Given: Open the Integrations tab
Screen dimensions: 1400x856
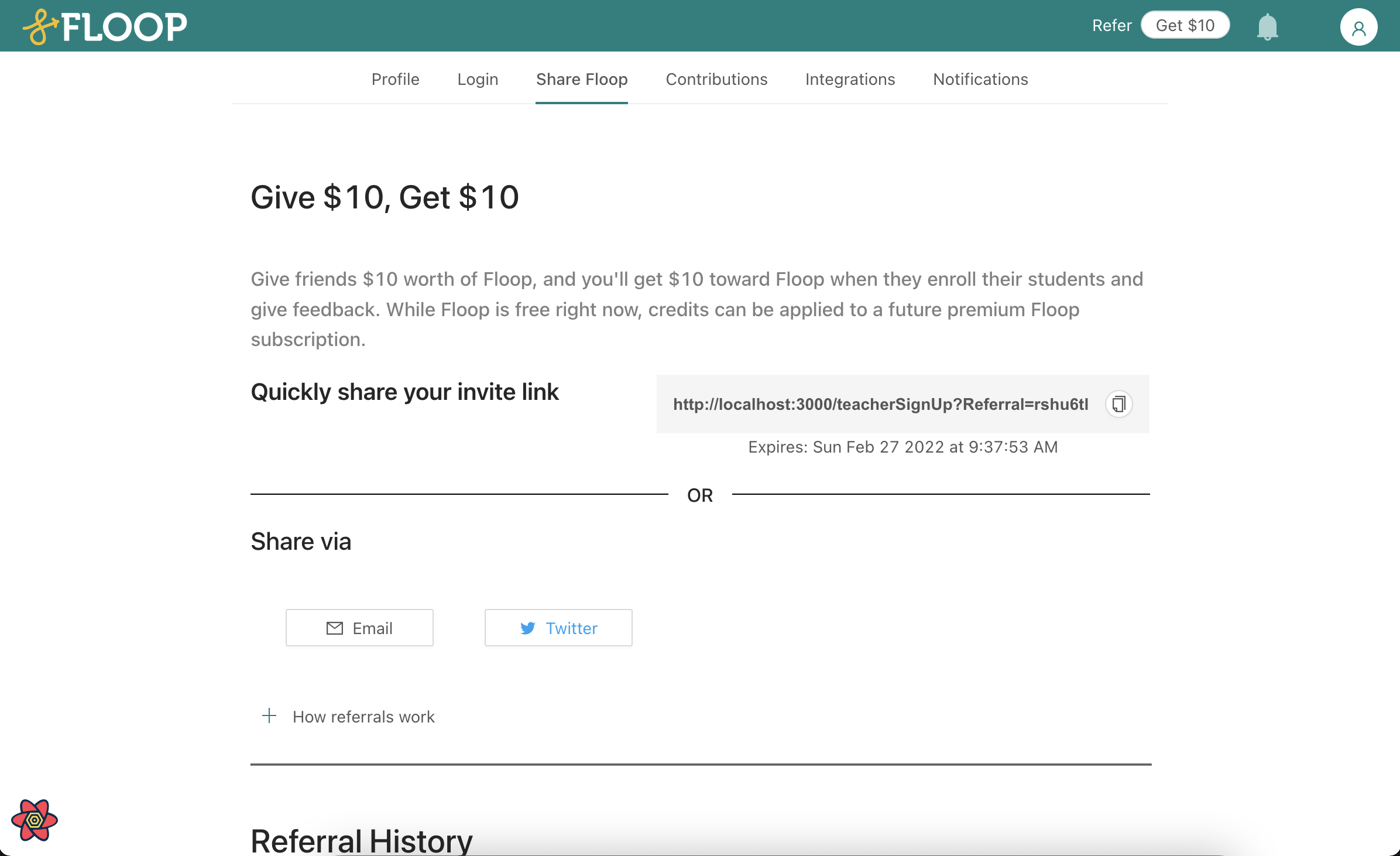Looking at the screenshot, I should click(x=850, y=79).
